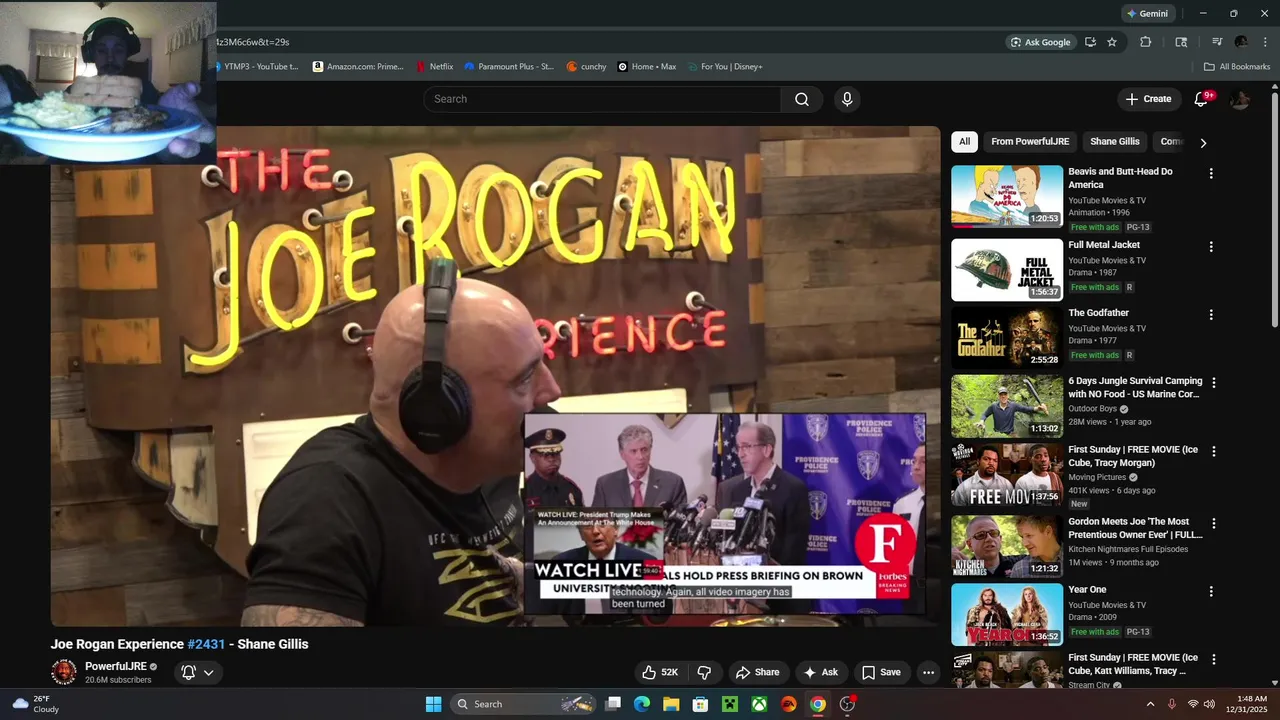Screen dimensions: 1280x720
Task: Open the Netflix bookmark
Action: pyautogui.click(x=434, y=67)
